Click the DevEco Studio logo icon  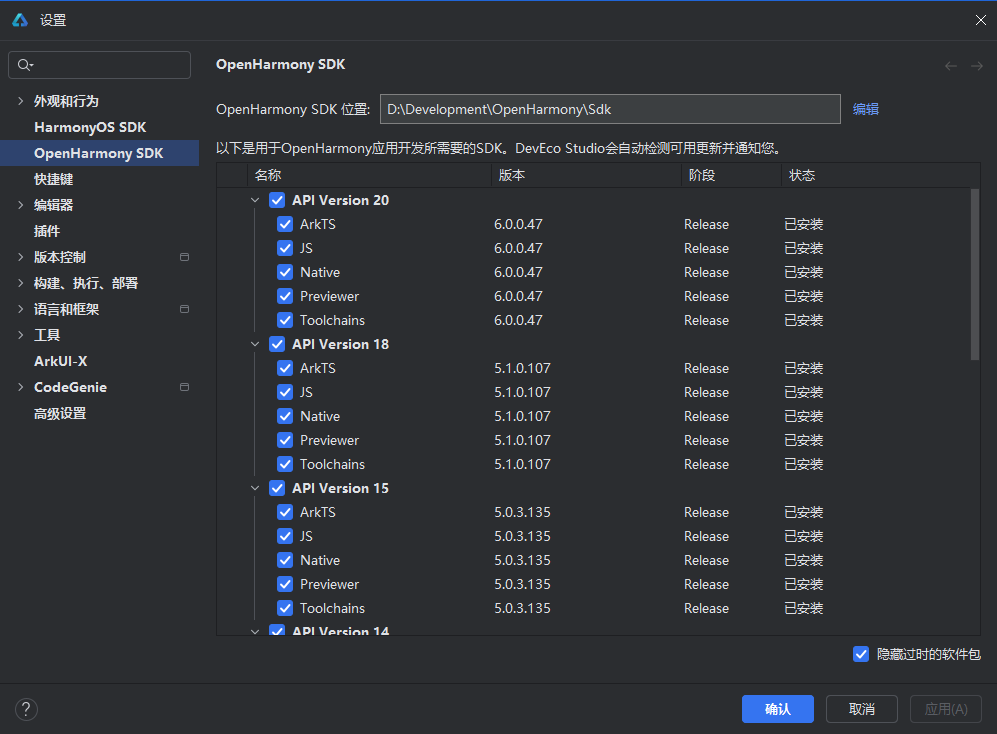point(20,20)
